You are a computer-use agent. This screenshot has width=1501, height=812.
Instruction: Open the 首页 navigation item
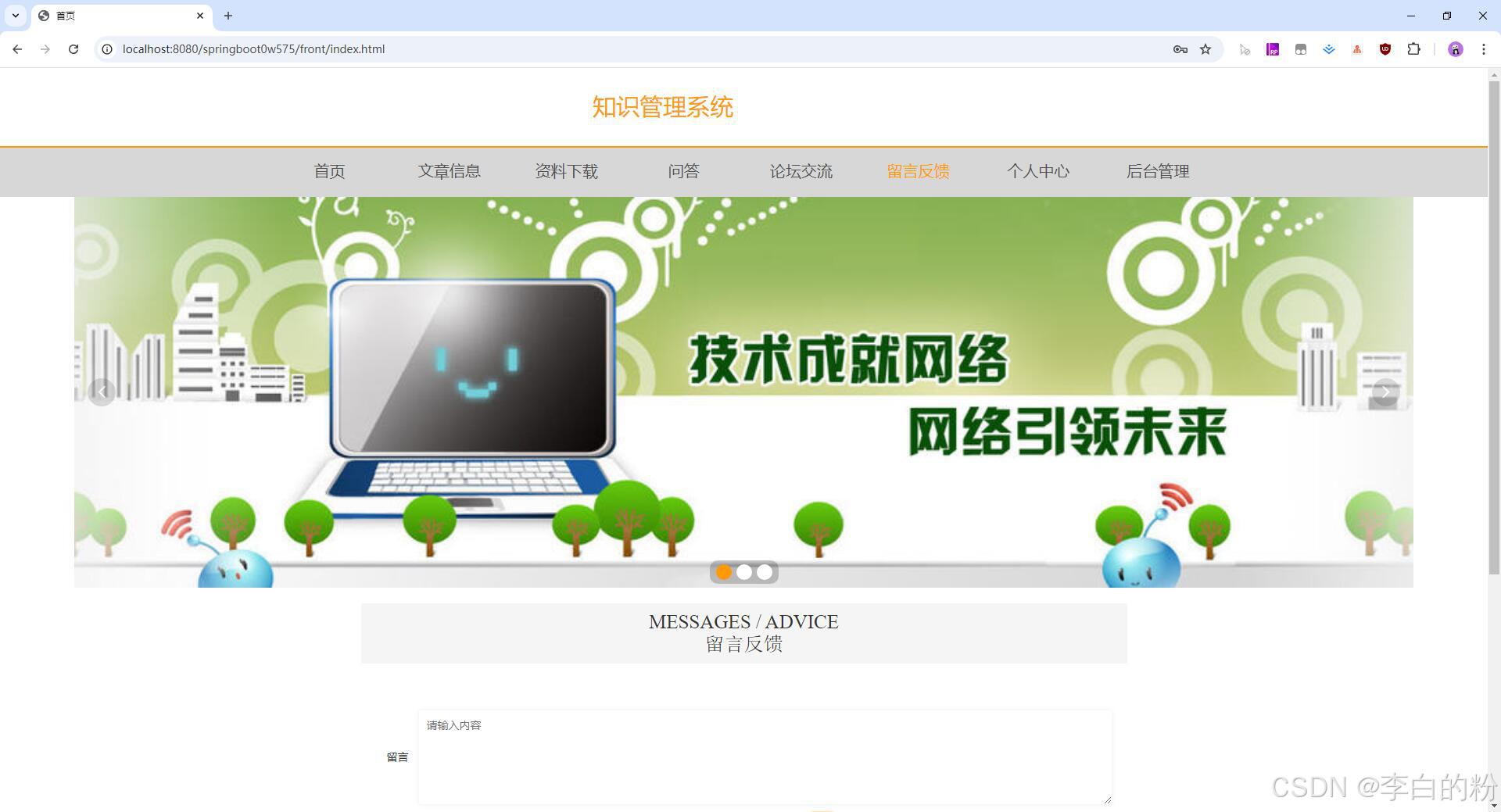[x=330, y=171]
